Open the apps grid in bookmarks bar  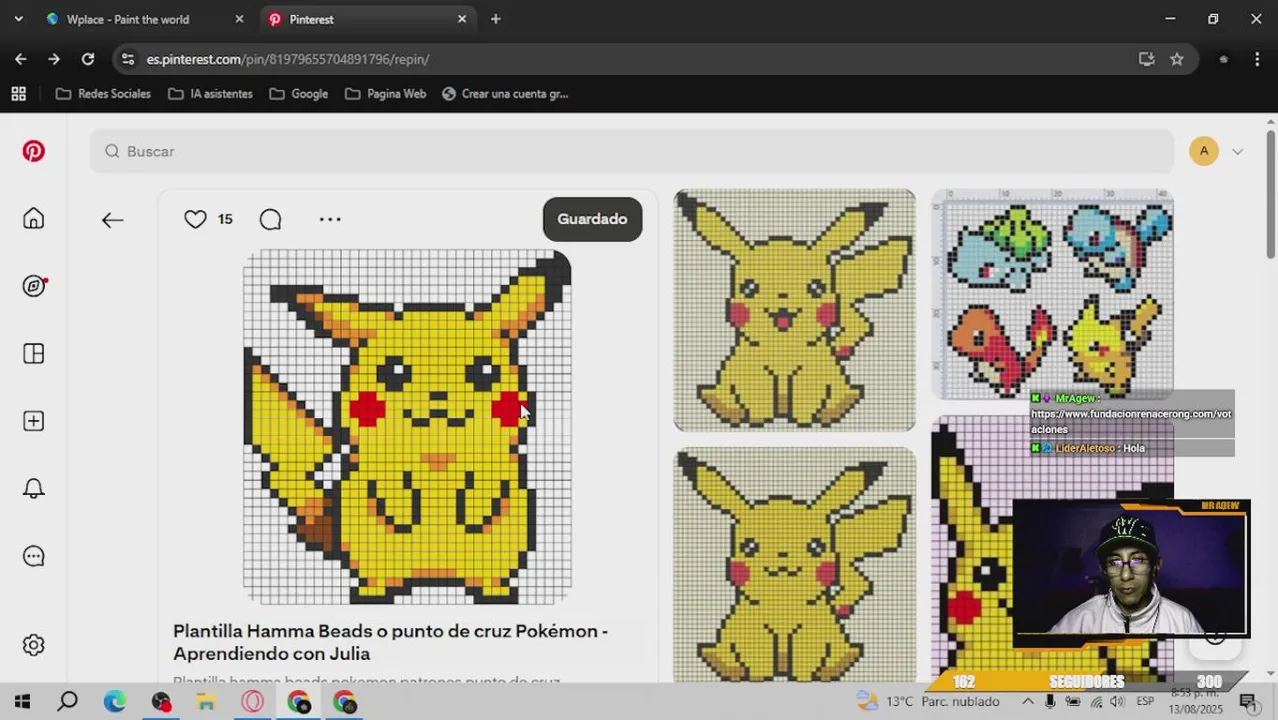pos(18,94)
